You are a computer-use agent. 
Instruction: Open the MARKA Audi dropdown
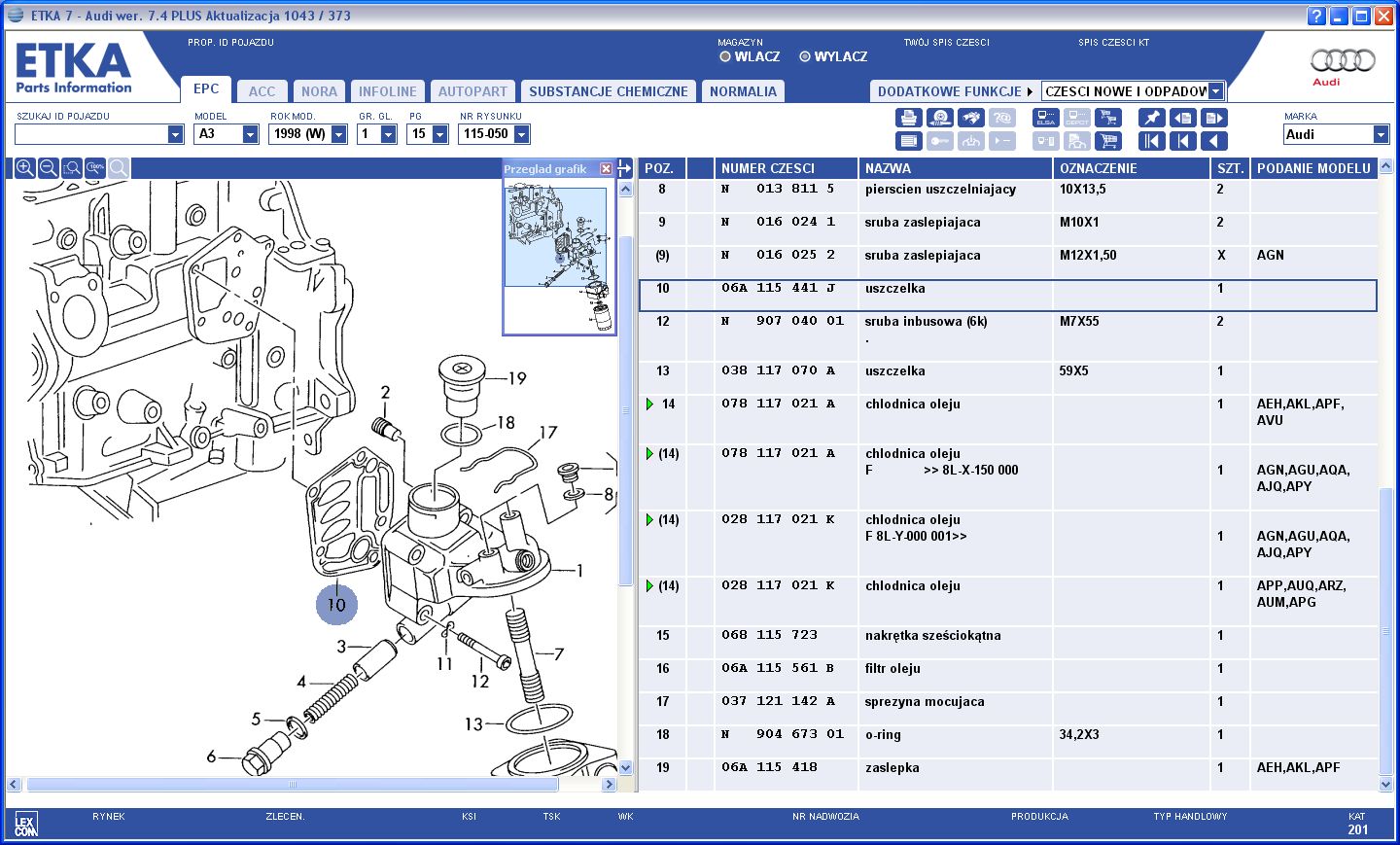[1381, 134]
